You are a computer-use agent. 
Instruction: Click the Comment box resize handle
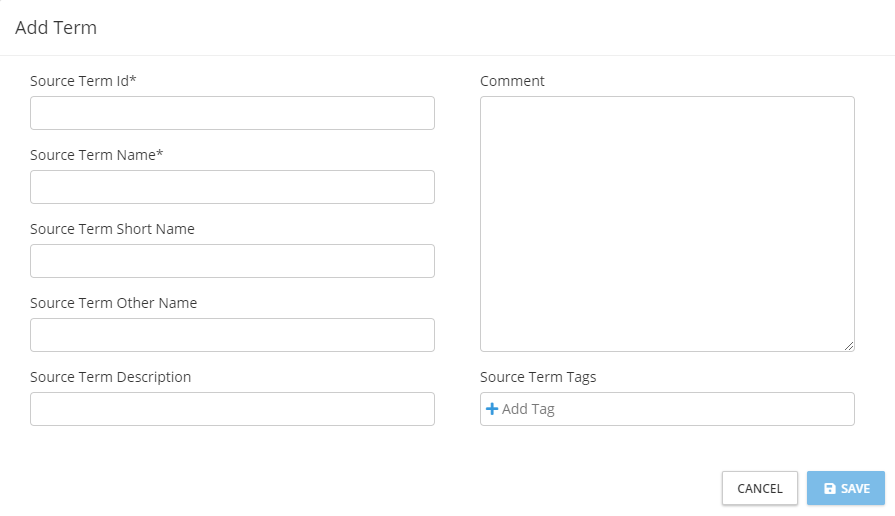[849, 345]
